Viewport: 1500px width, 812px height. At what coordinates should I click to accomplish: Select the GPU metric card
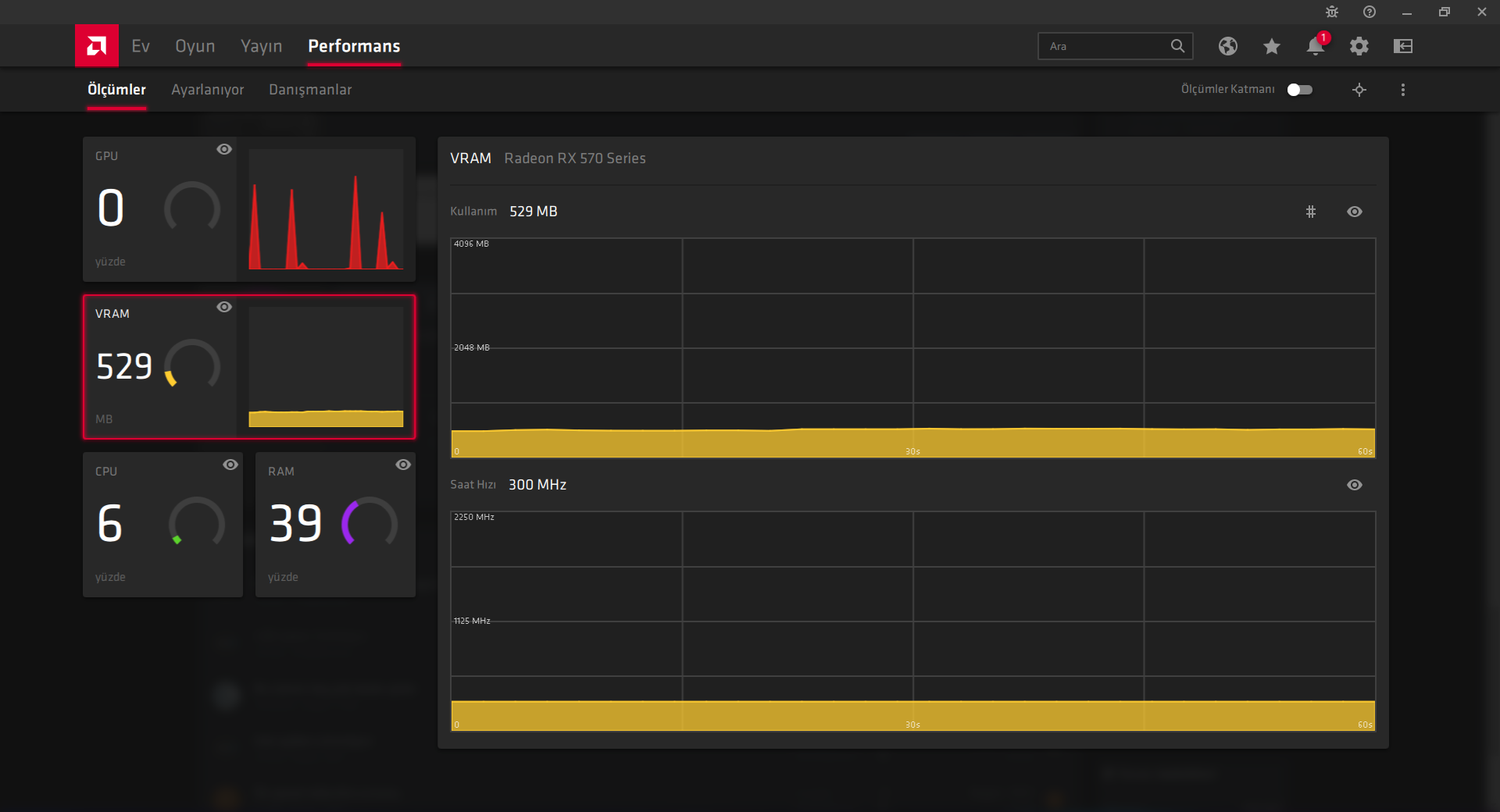pos(249,209)
